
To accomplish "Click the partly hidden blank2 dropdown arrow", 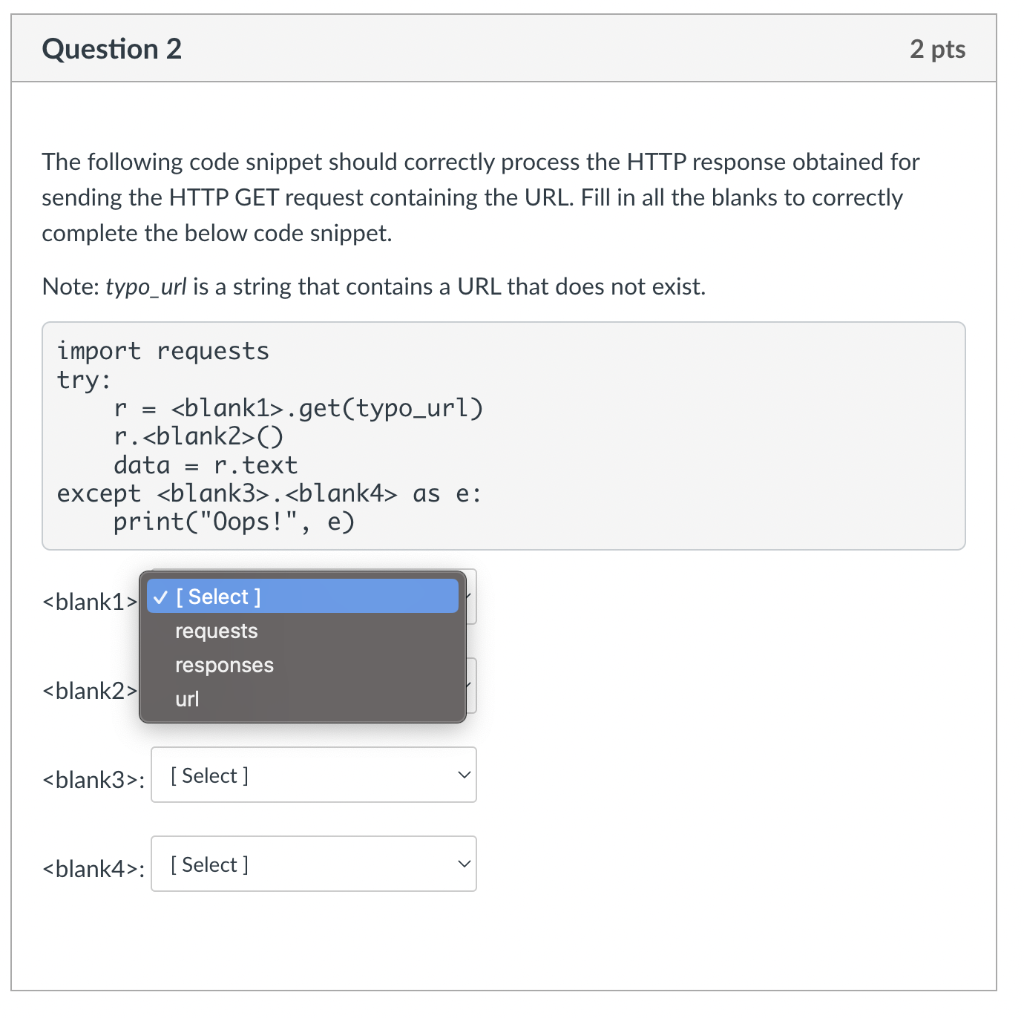I will (x=471, y=686).
